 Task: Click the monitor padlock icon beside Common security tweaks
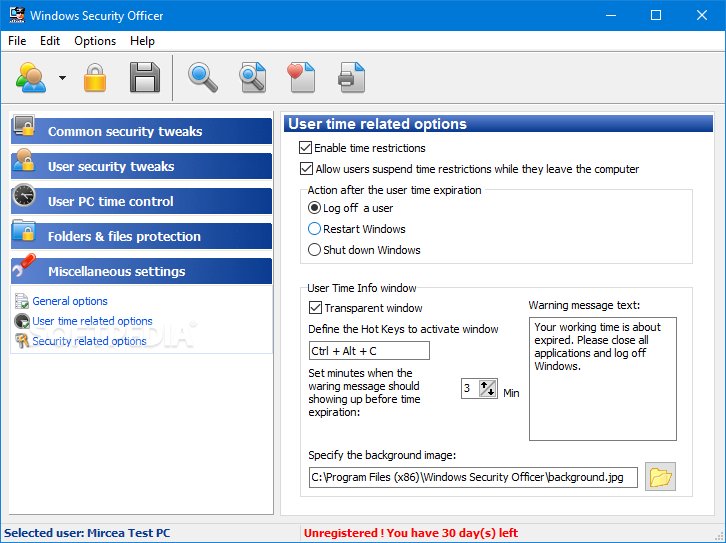pyautogui.click(x=24, y=126)
